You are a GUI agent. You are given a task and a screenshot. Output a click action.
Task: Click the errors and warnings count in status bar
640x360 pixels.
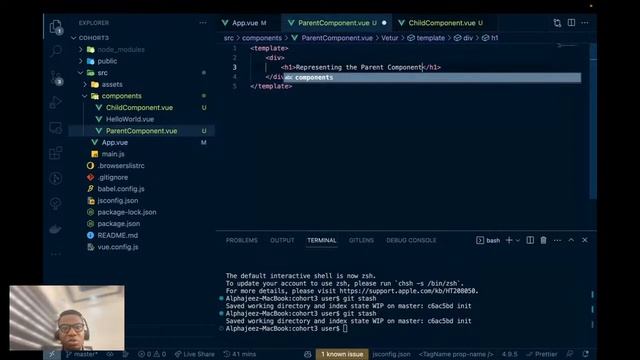point(151,354)
